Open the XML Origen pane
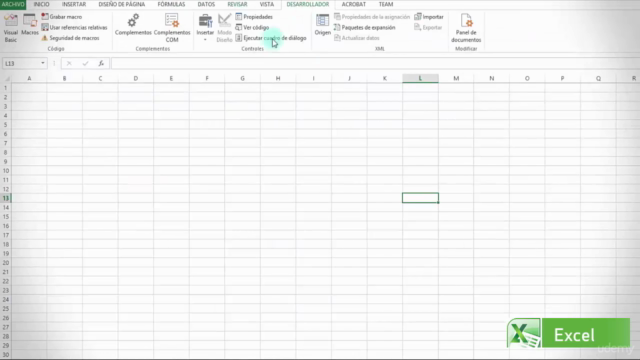Screen dimensions: 640x360 [x=322, y=24]
